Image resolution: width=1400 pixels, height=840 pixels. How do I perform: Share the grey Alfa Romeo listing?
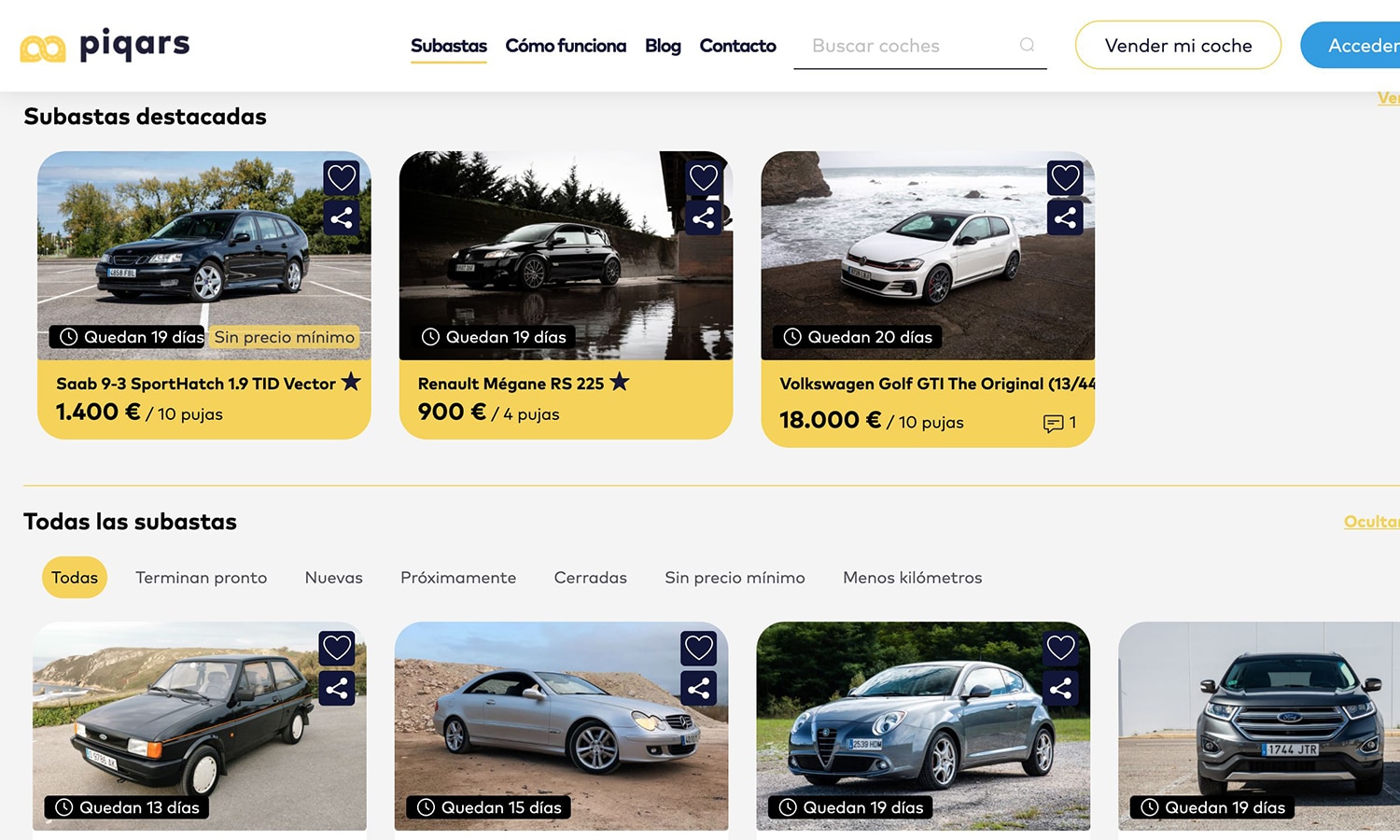[1060, 689]
